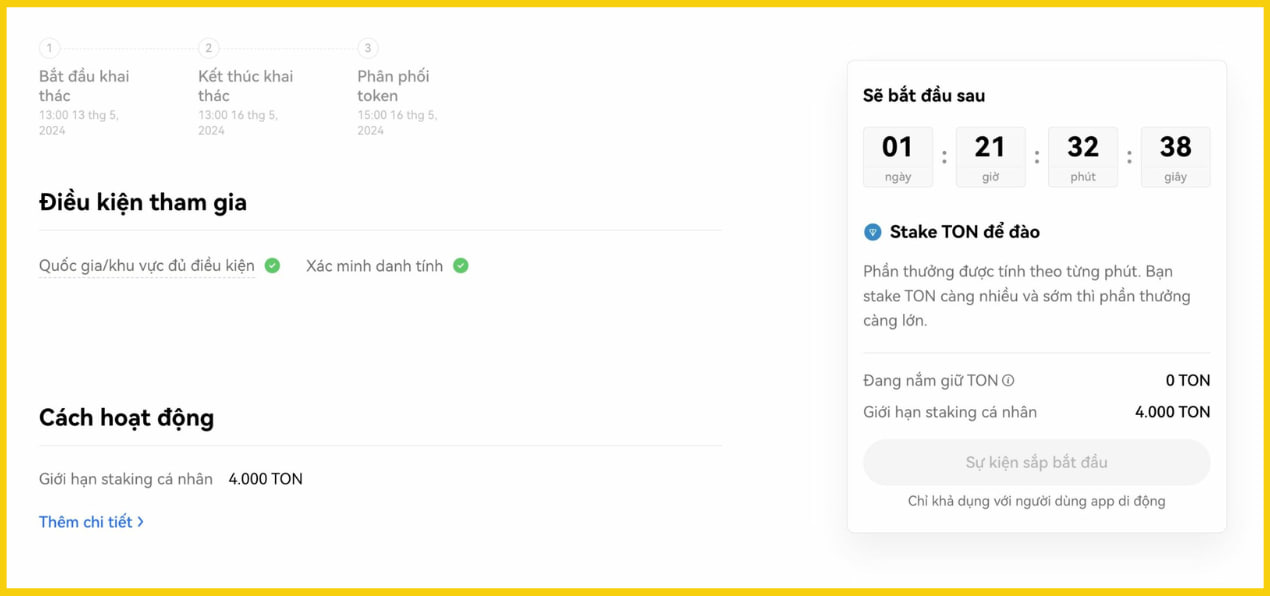Open info tooltip beside Đang nắm giữ TON

point(1008,380)
